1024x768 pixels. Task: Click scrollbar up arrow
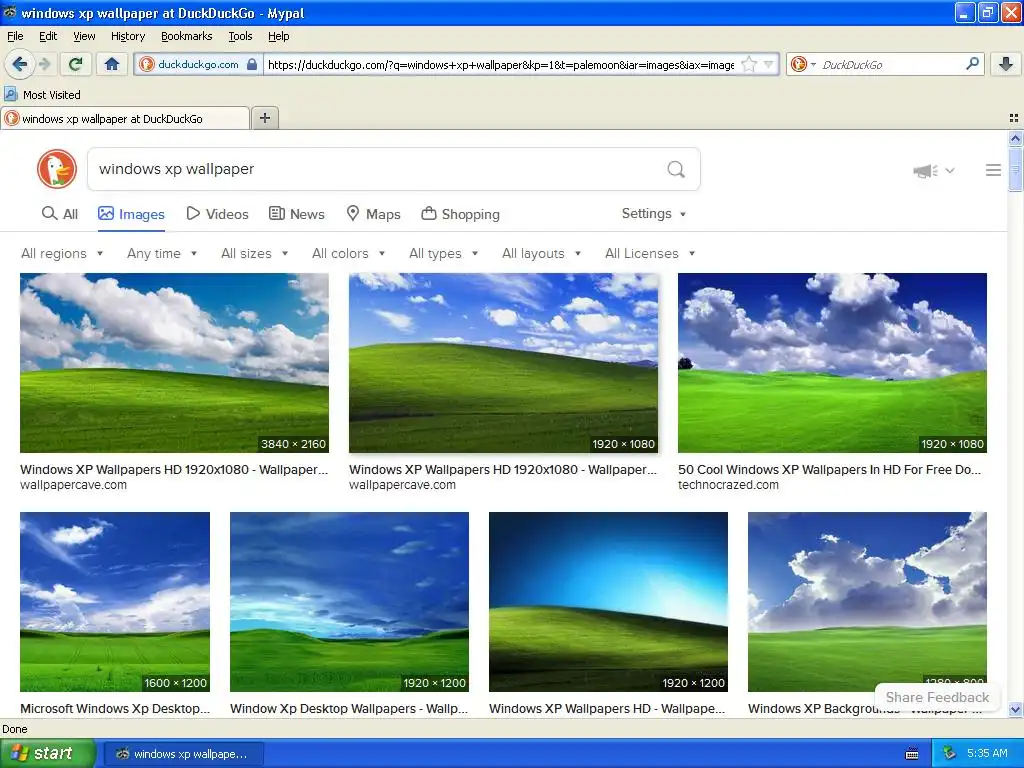(x=1015, y=138)
